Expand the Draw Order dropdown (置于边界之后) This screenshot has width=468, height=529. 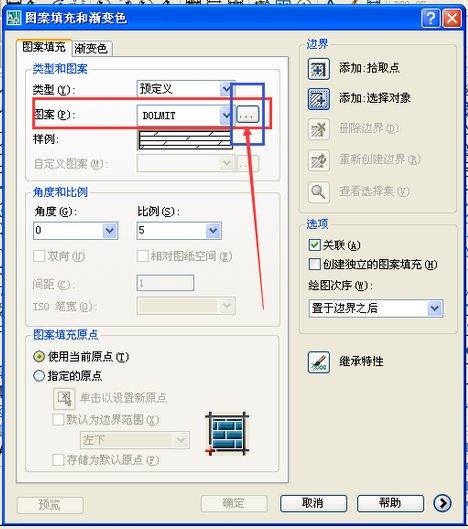pyautogui.click(x=376, y=308)
